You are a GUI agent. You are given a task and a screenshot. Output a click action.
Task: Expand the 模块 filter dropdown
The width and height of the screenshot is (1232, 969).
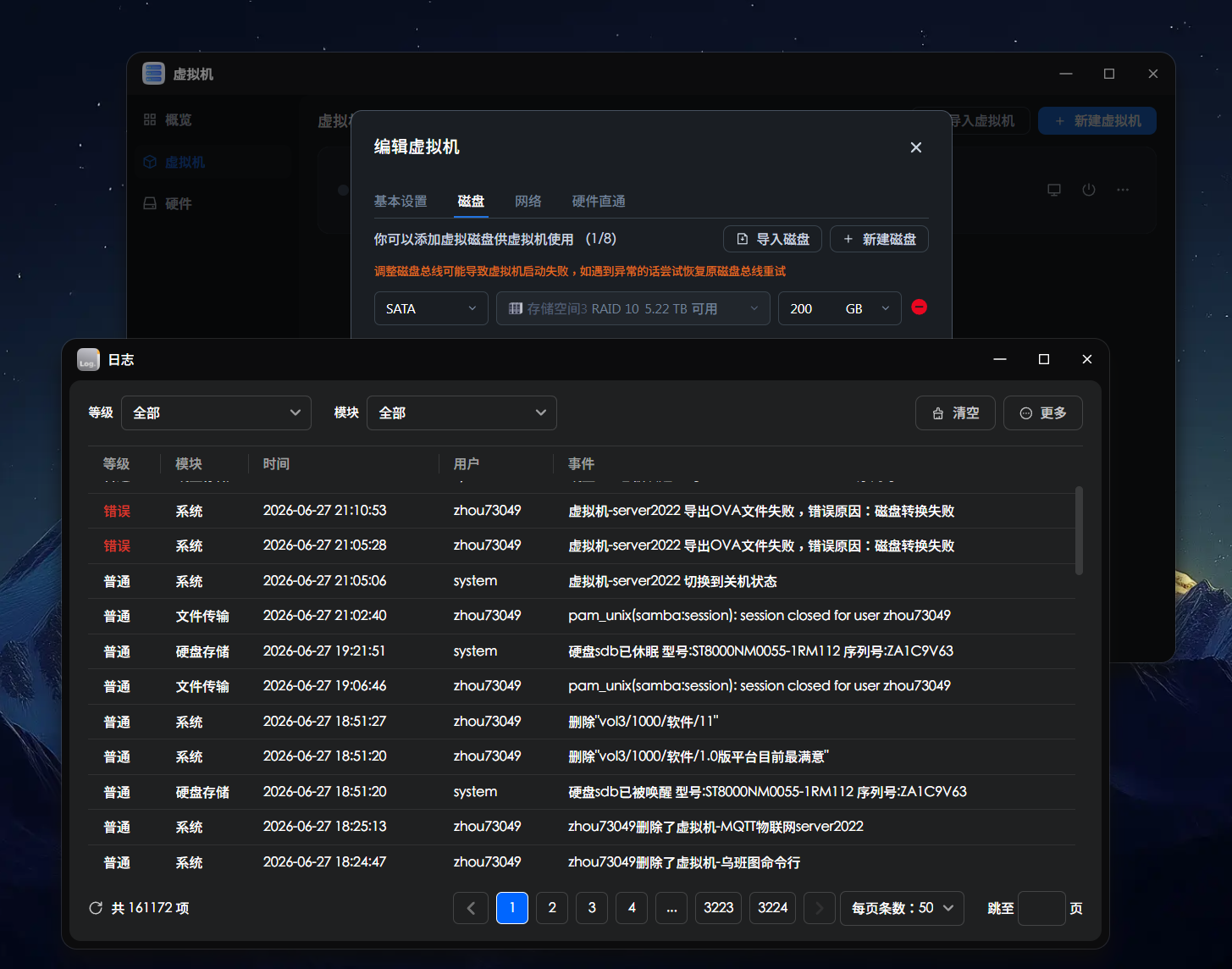461,413
